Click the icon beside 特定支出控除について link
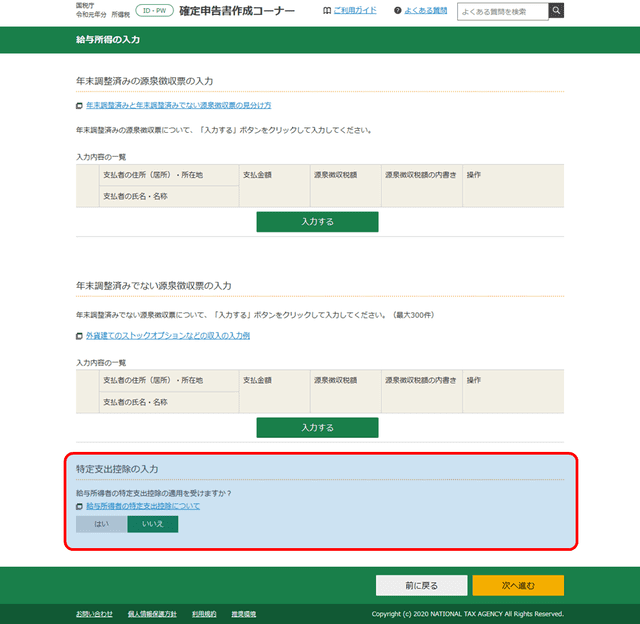This screenshot has height=624, width=640. pyautogui.click(x=79, y=506)
